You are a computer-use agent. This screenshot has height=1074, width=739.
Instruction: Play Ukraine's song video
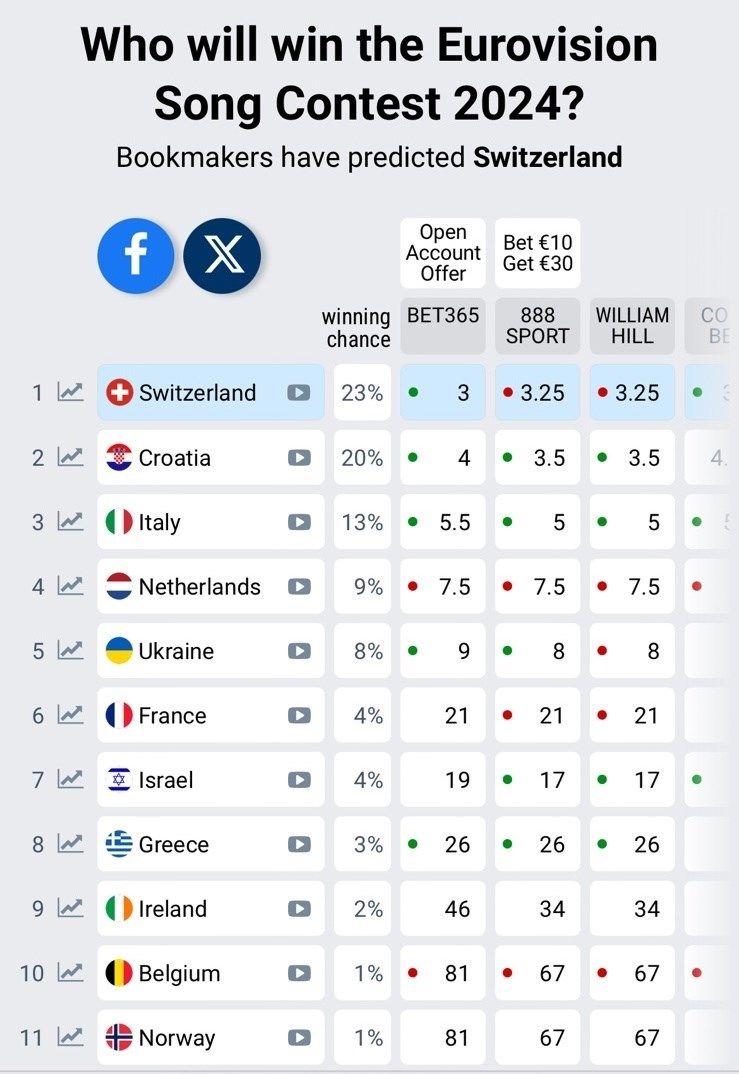(x=299, y=651)
